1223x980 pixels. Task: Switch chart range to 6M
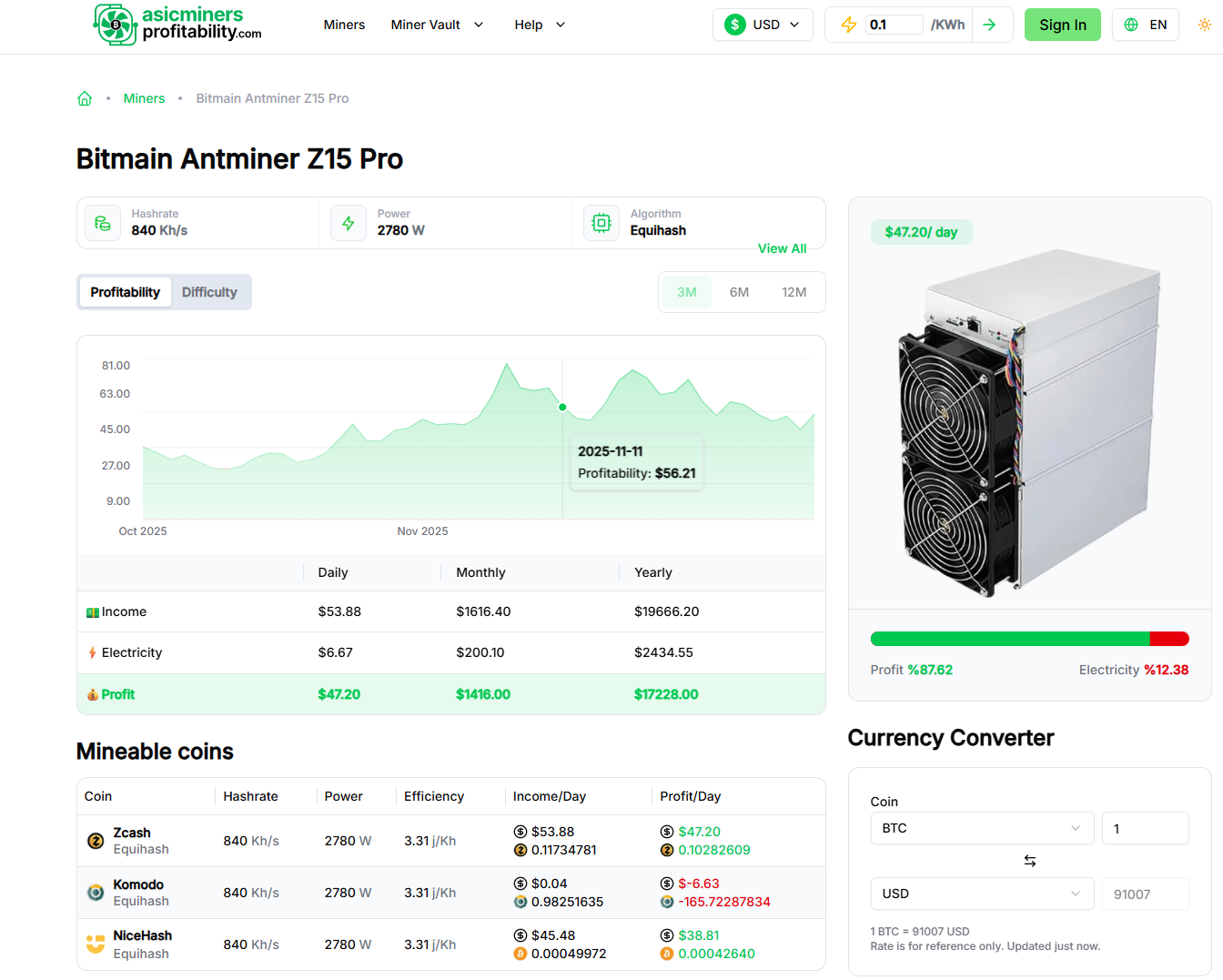tap(739, 292)
